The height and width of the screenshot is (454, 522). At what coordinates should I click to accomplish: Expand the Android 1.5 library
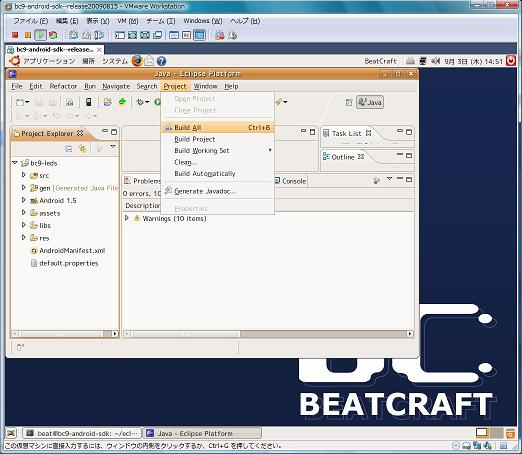pyautogui.click(x=24, y=200)
